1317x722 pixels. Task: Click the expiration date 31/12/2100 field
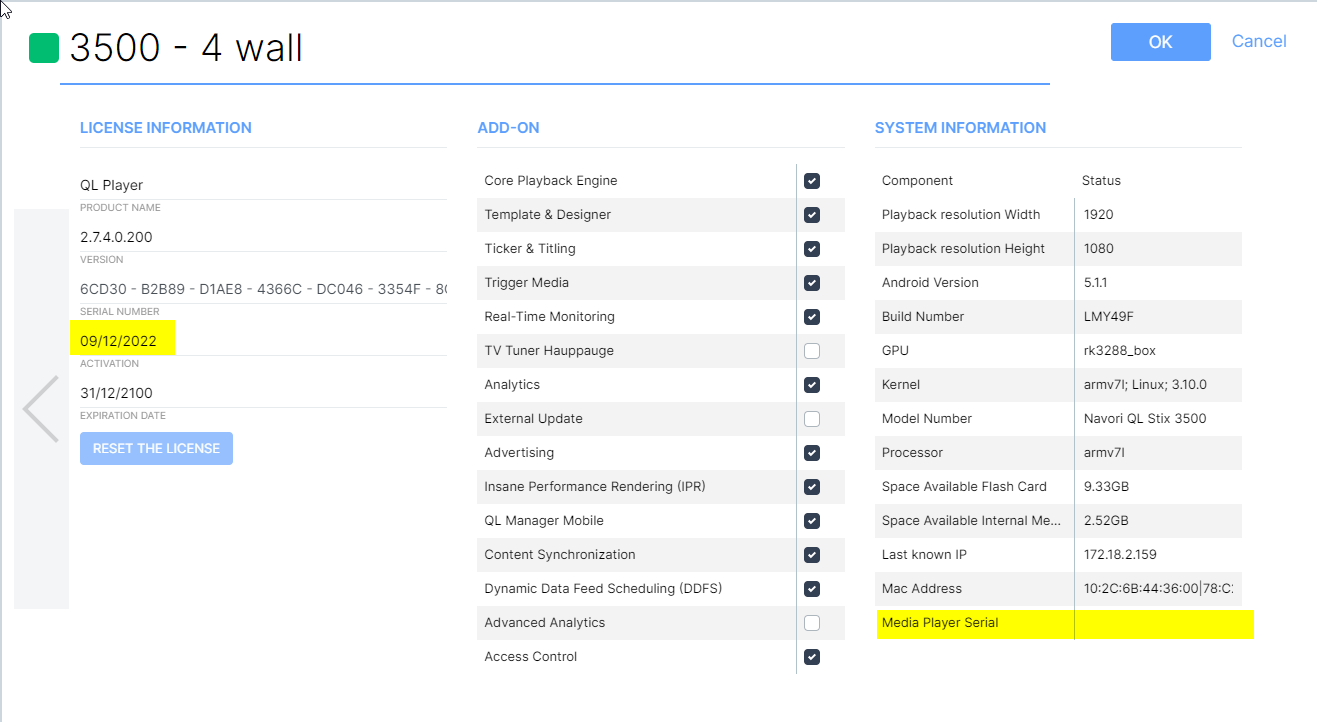tap(262, 393)
